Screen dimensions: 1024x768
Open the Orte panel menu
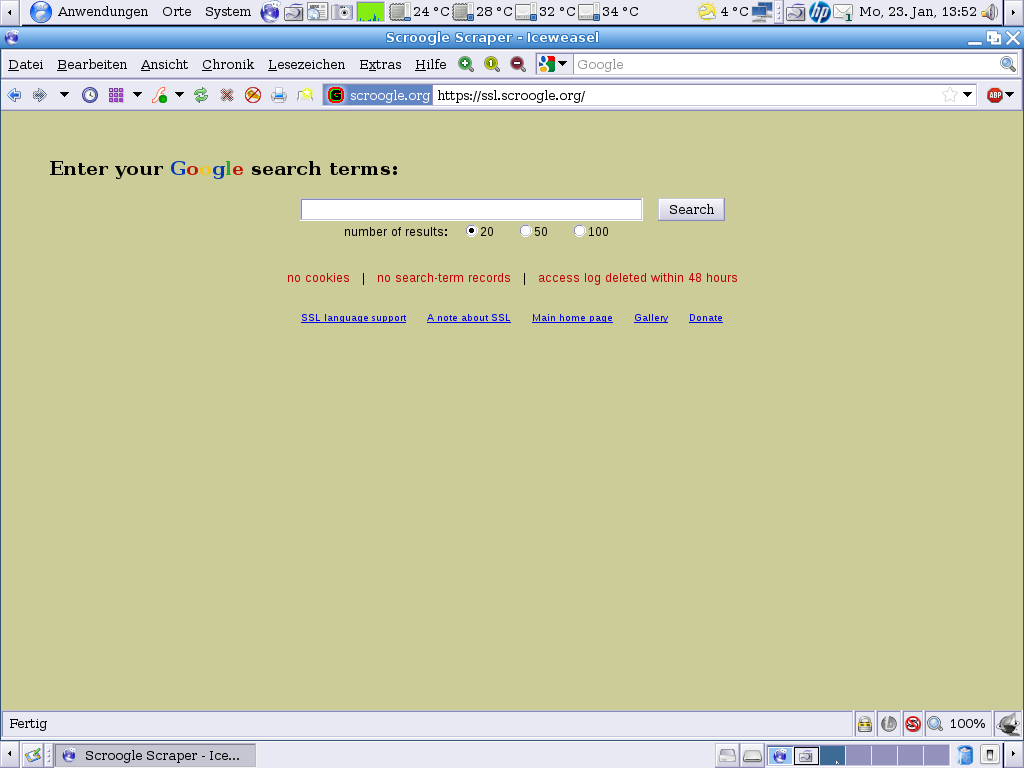pyautogui.click(x=177, y=12)
